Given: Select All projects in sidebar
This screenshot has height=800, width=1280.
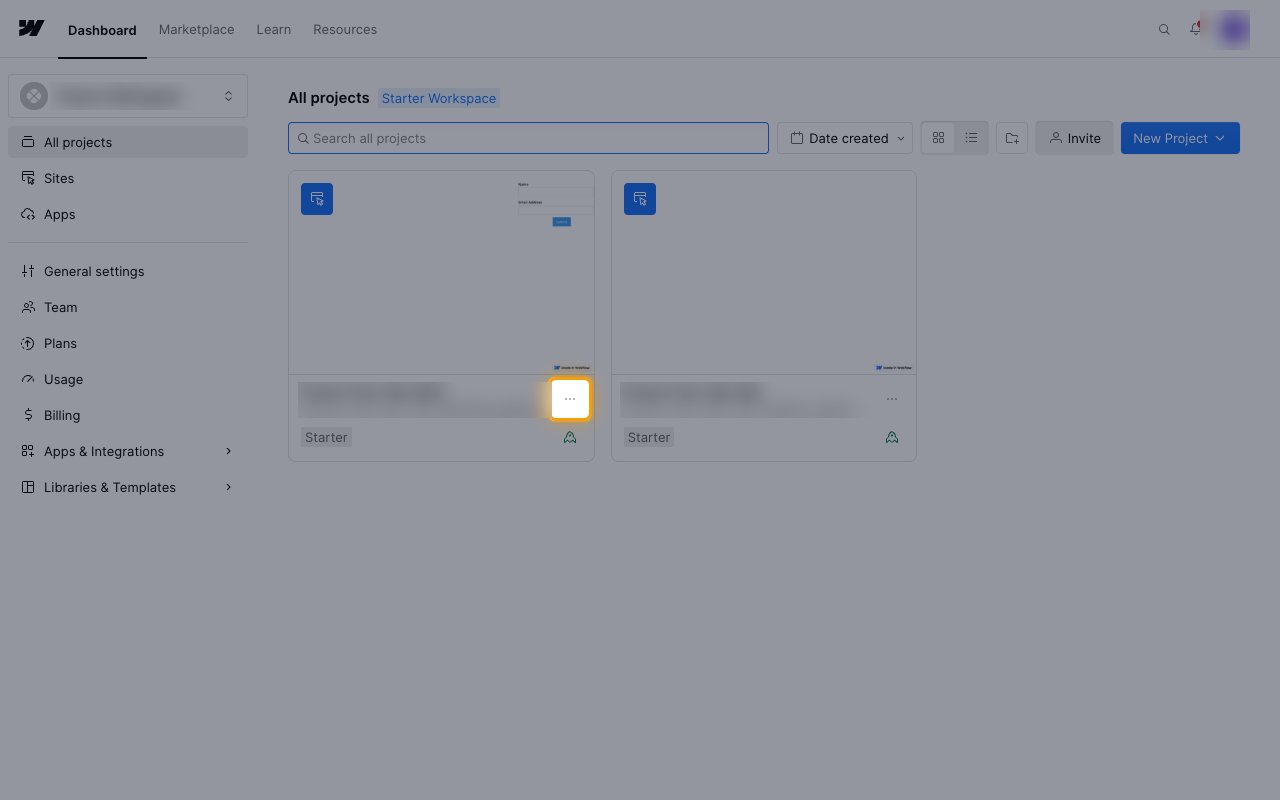Looking at the screenshot, I should tap(128, 142).
